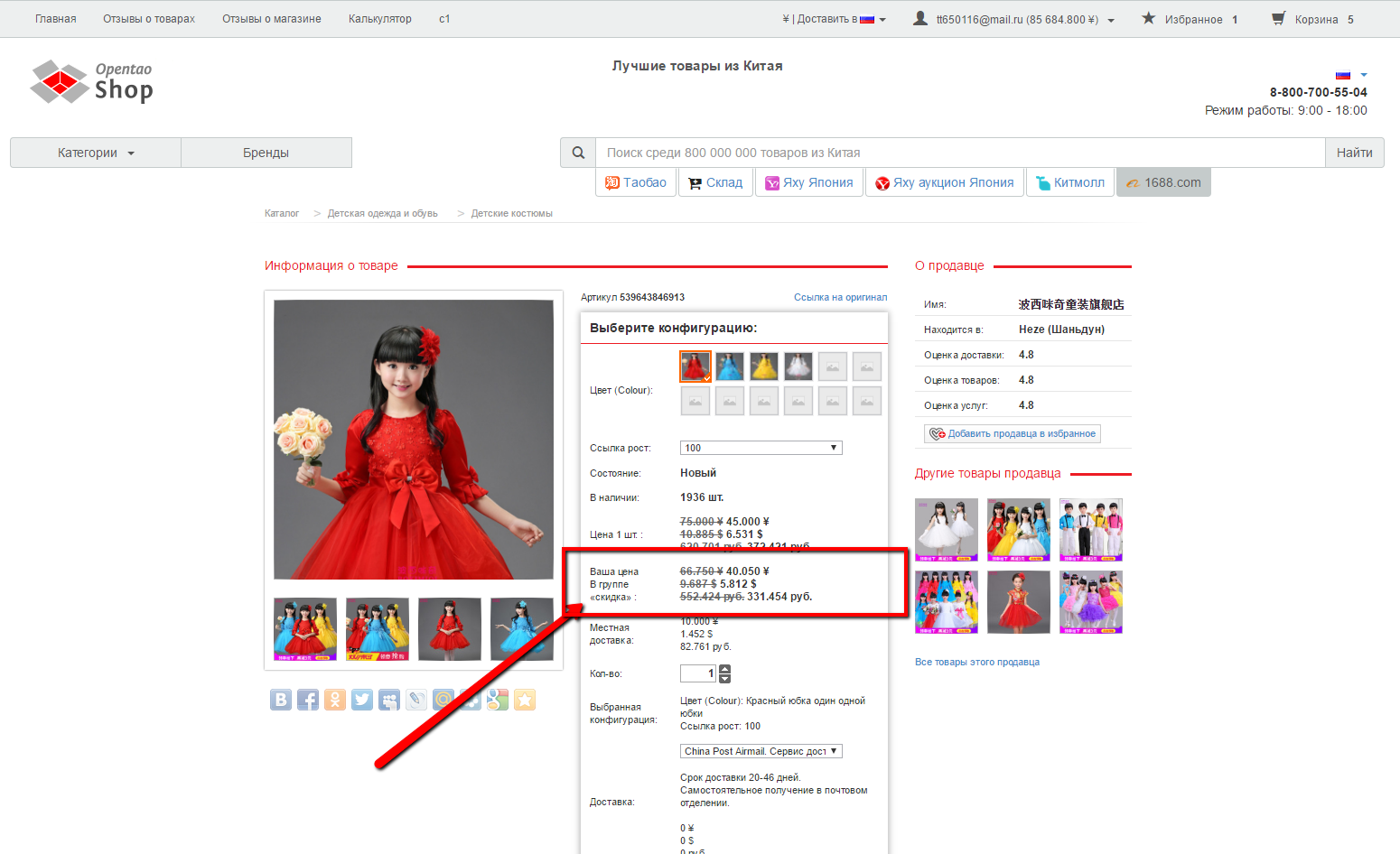Open Калькулятор in the top menu
The image size is (1400, 854).
[380, 19]
